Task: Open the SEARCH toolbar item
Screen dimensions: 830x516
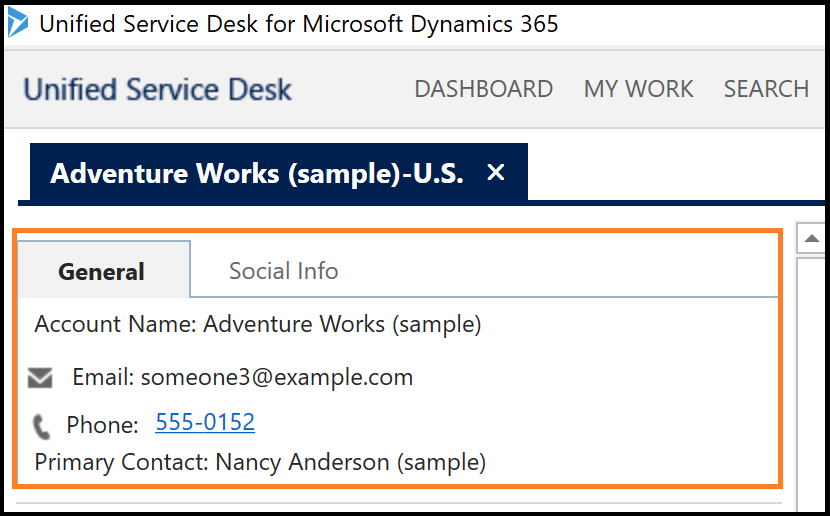Action: coord(766,89)
